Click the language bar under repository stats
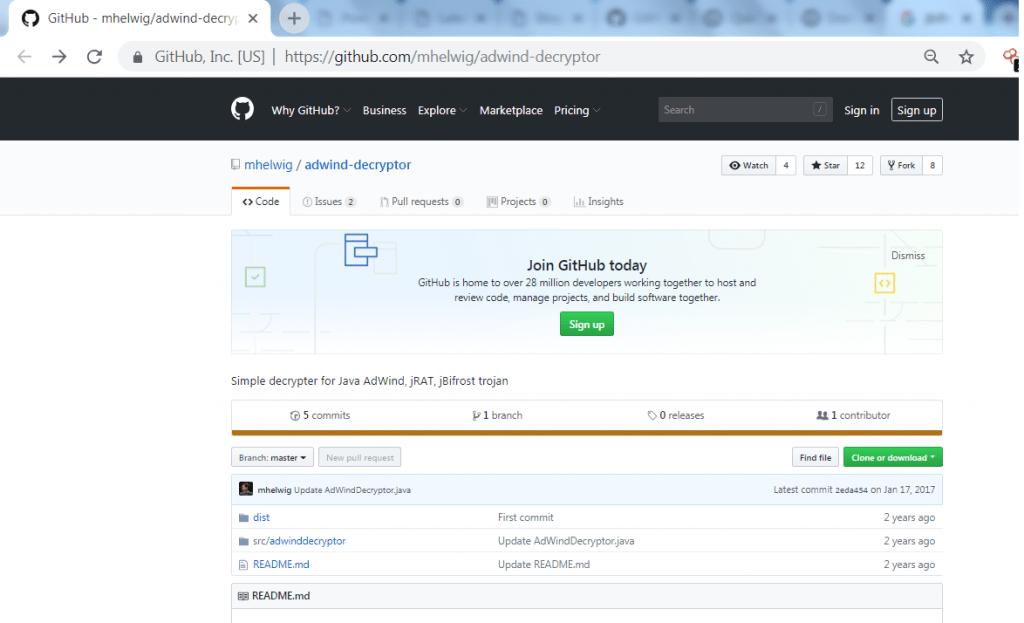This screenshot has height=623, width=1024. 586,432
